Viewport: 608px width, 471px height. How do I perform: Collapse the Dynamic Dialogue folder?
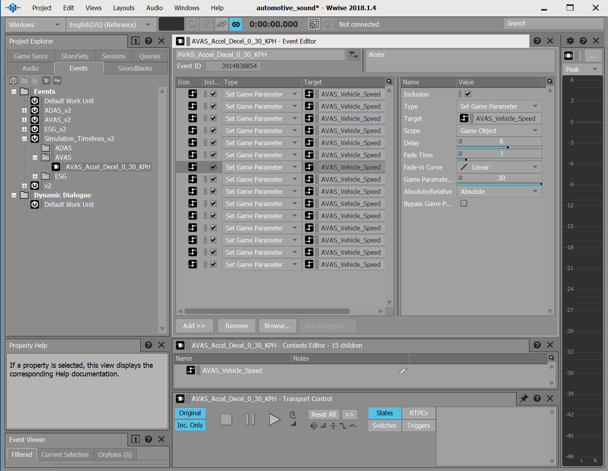(14, 195)
